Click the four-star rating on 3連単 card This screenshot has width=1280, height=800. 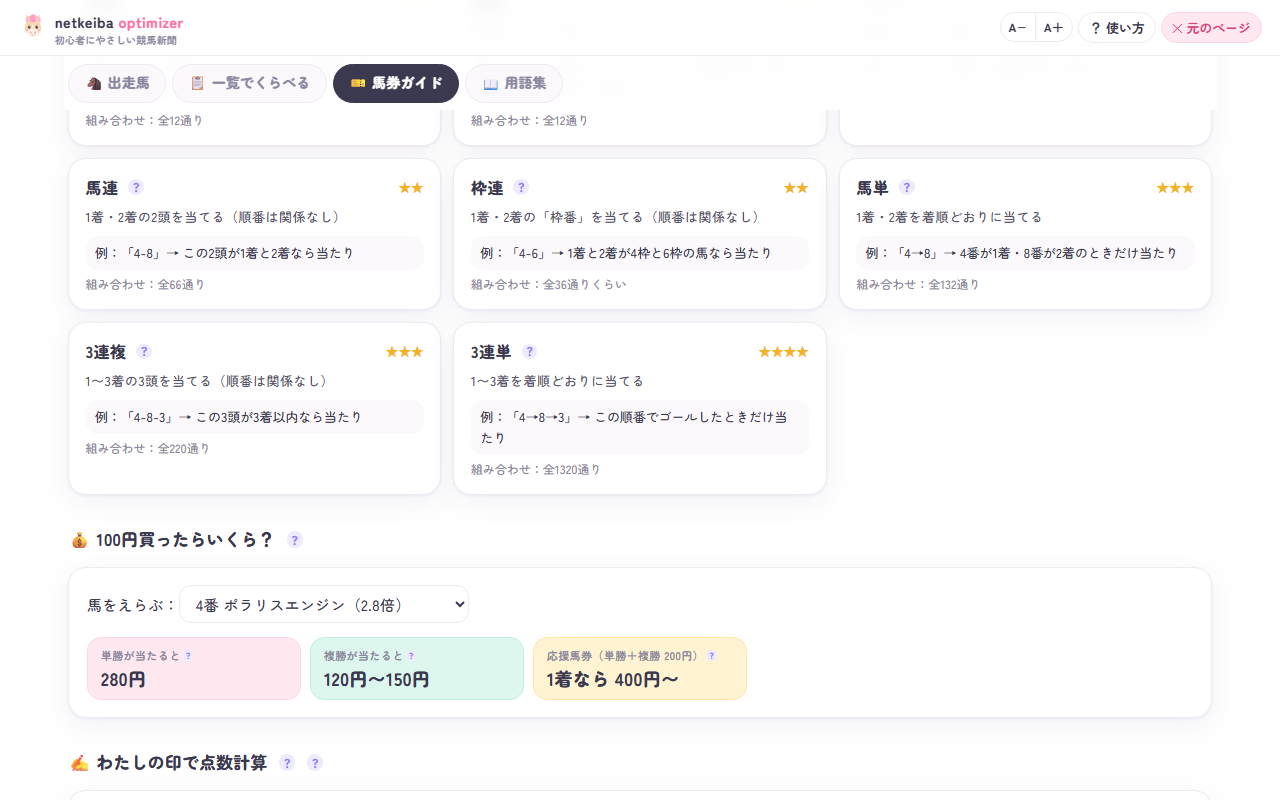click(x=783, y=352)
